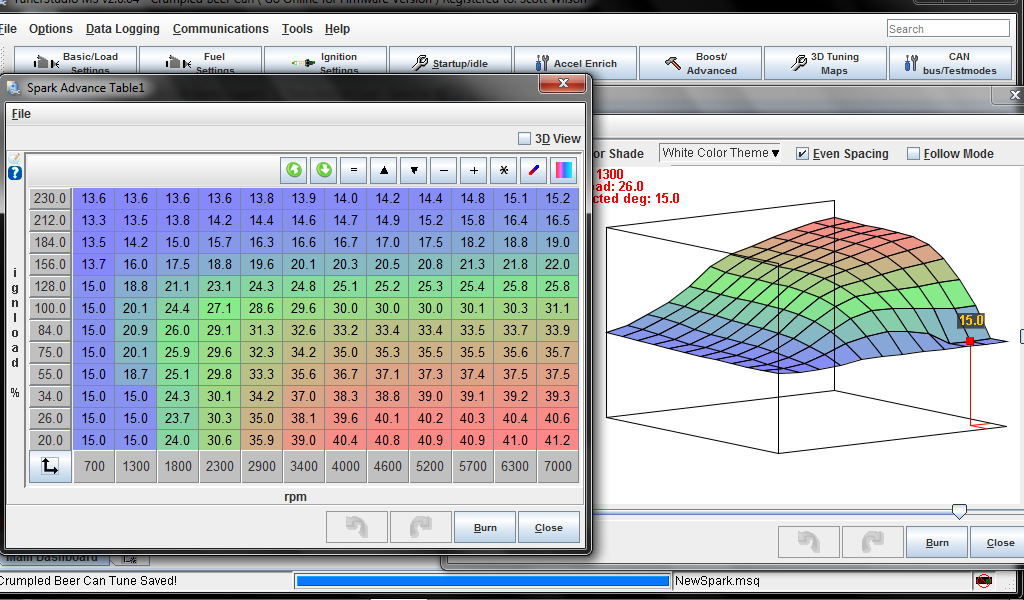Click the equals set-value icon

(354, 169)
